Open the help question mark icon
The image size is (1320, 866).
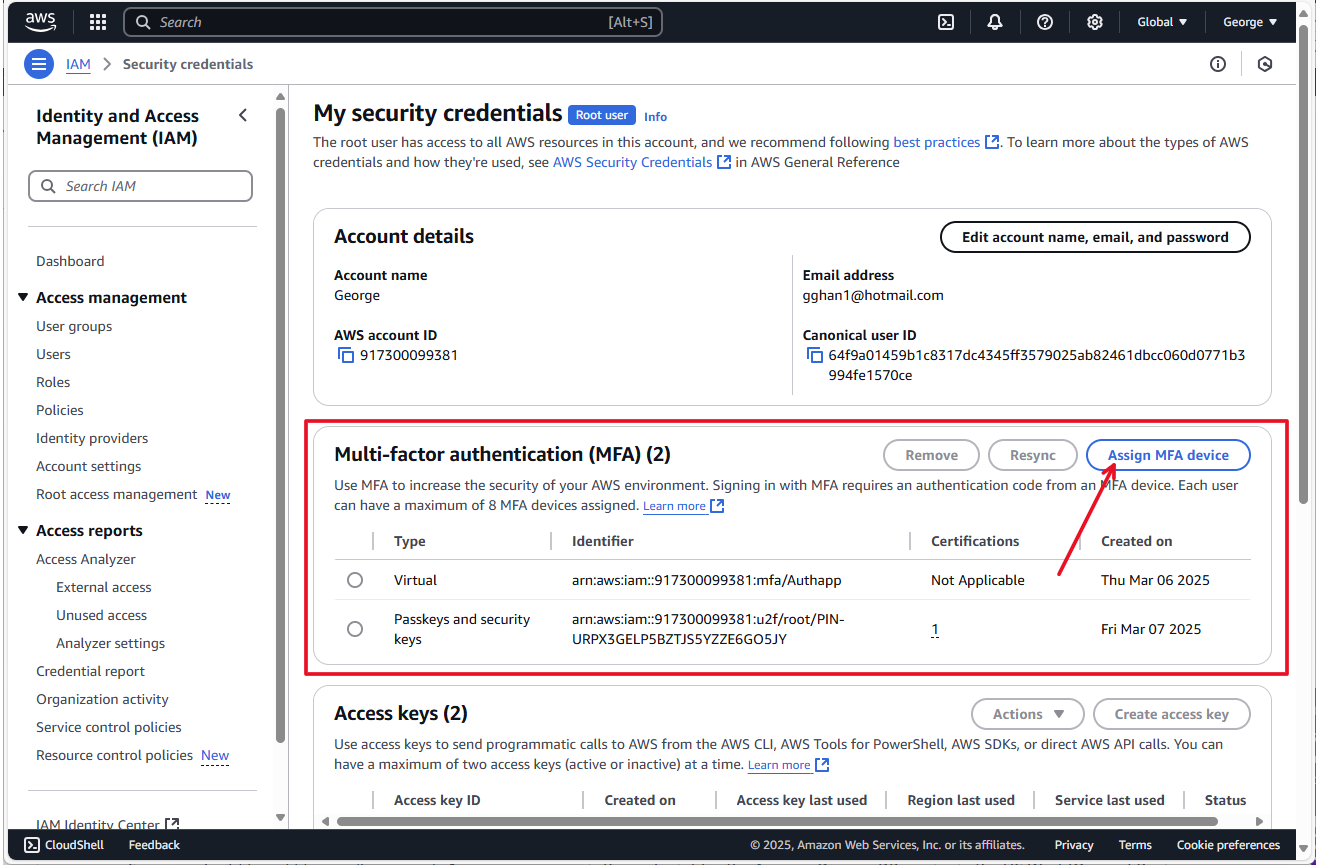click(x=1045, y=22)
